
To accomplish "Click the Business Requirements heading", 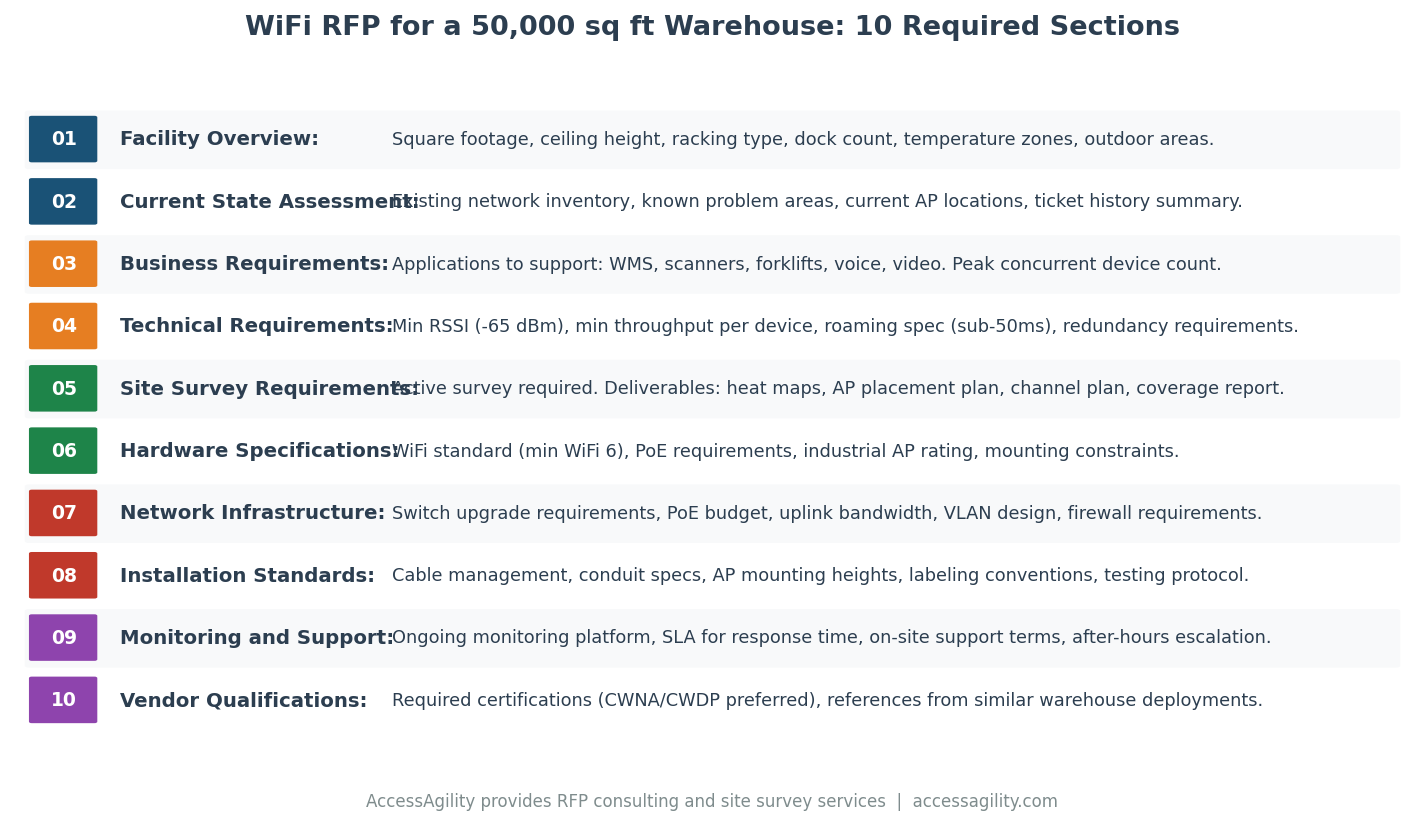I will (254, 264).
